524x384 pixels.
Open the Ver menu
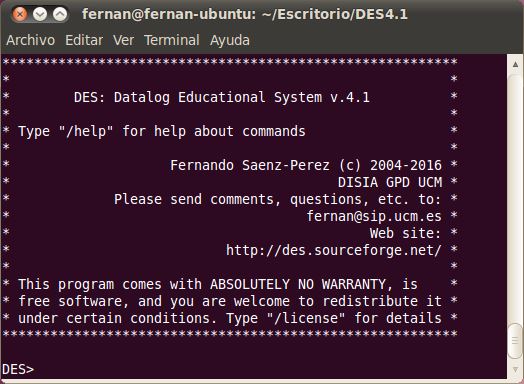pos(123,40)
